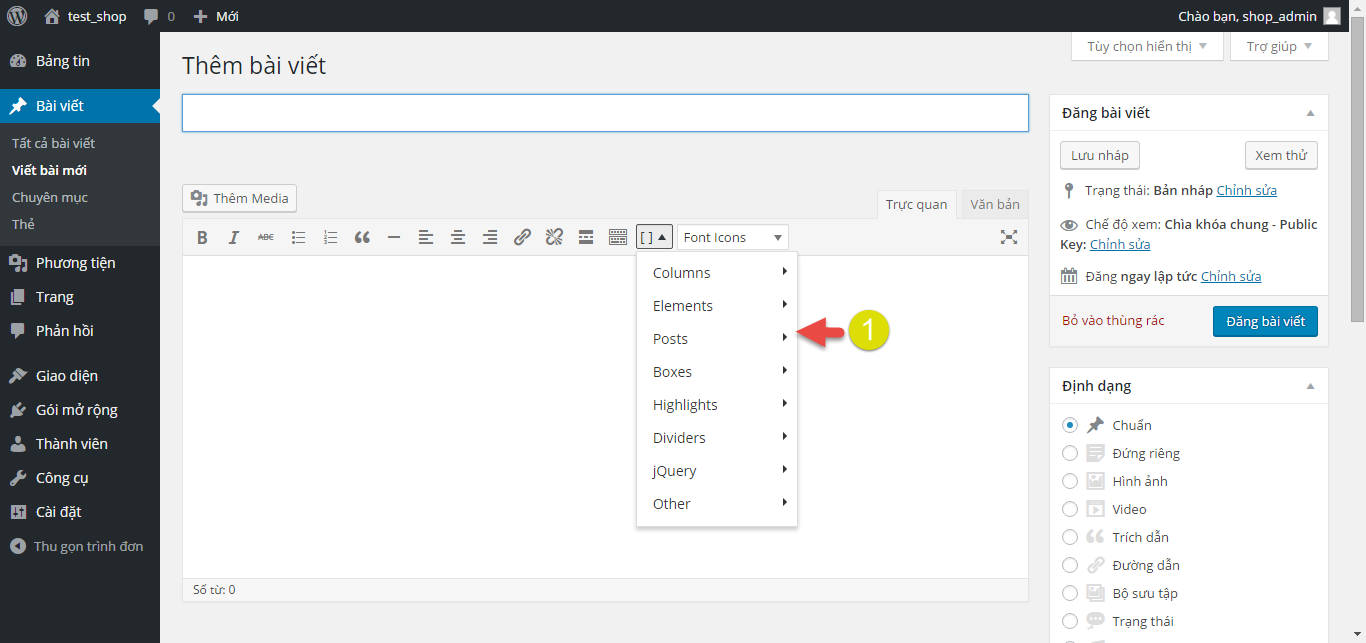Click the Lưu nháp save draft button

(1100, 155)
